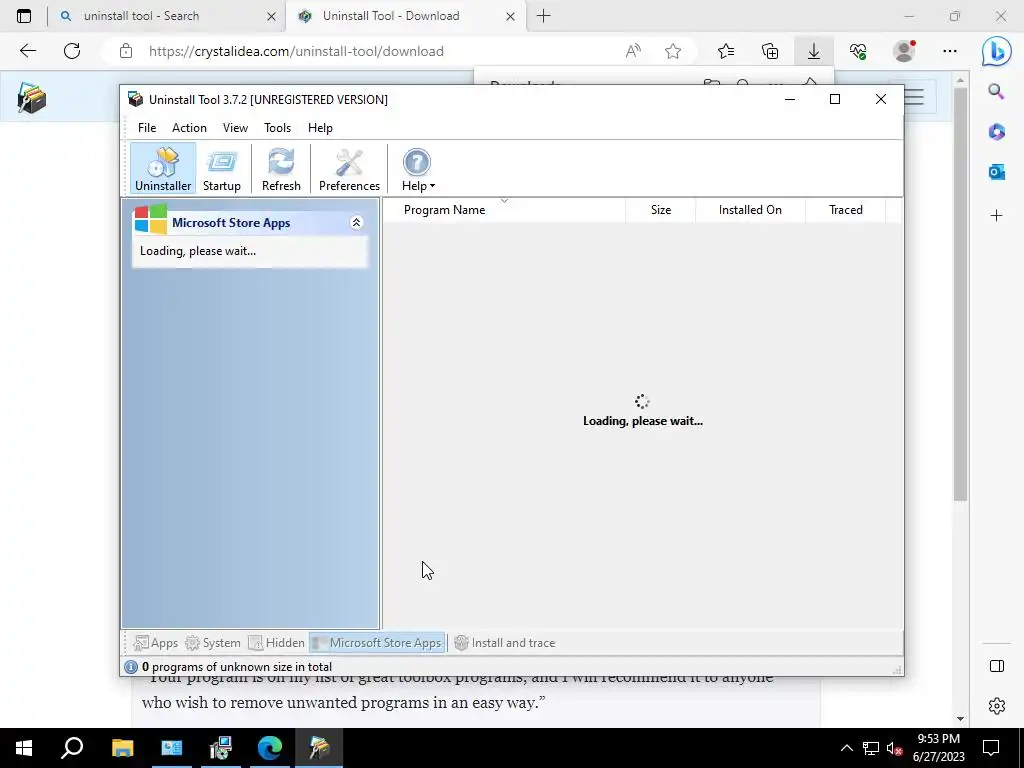The width and height of the screenshot is (1024, 768).
Task: Open the Startup manager toolbar icon
Action: [x=221, y=169]
